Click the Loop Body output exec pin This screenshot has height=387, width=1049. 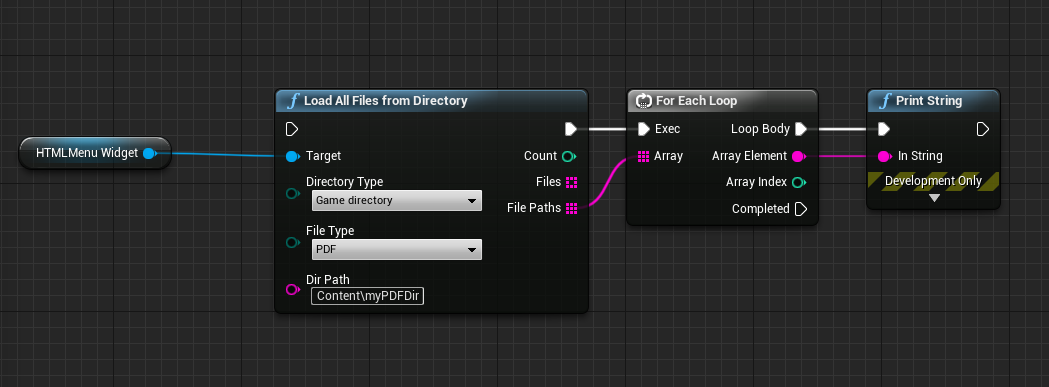[801, 129]
